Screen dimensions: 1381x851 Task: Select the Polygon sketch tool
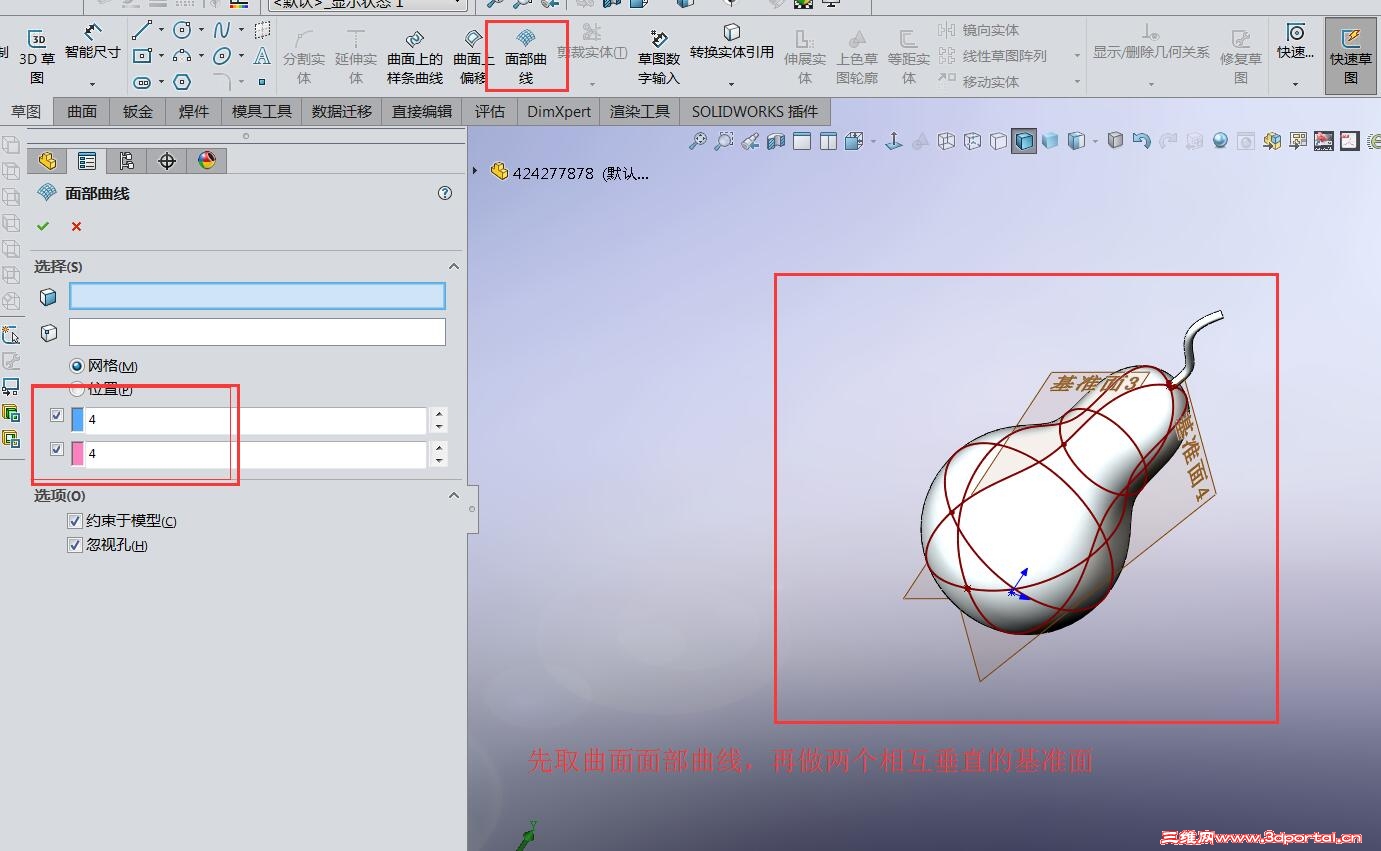182,82
